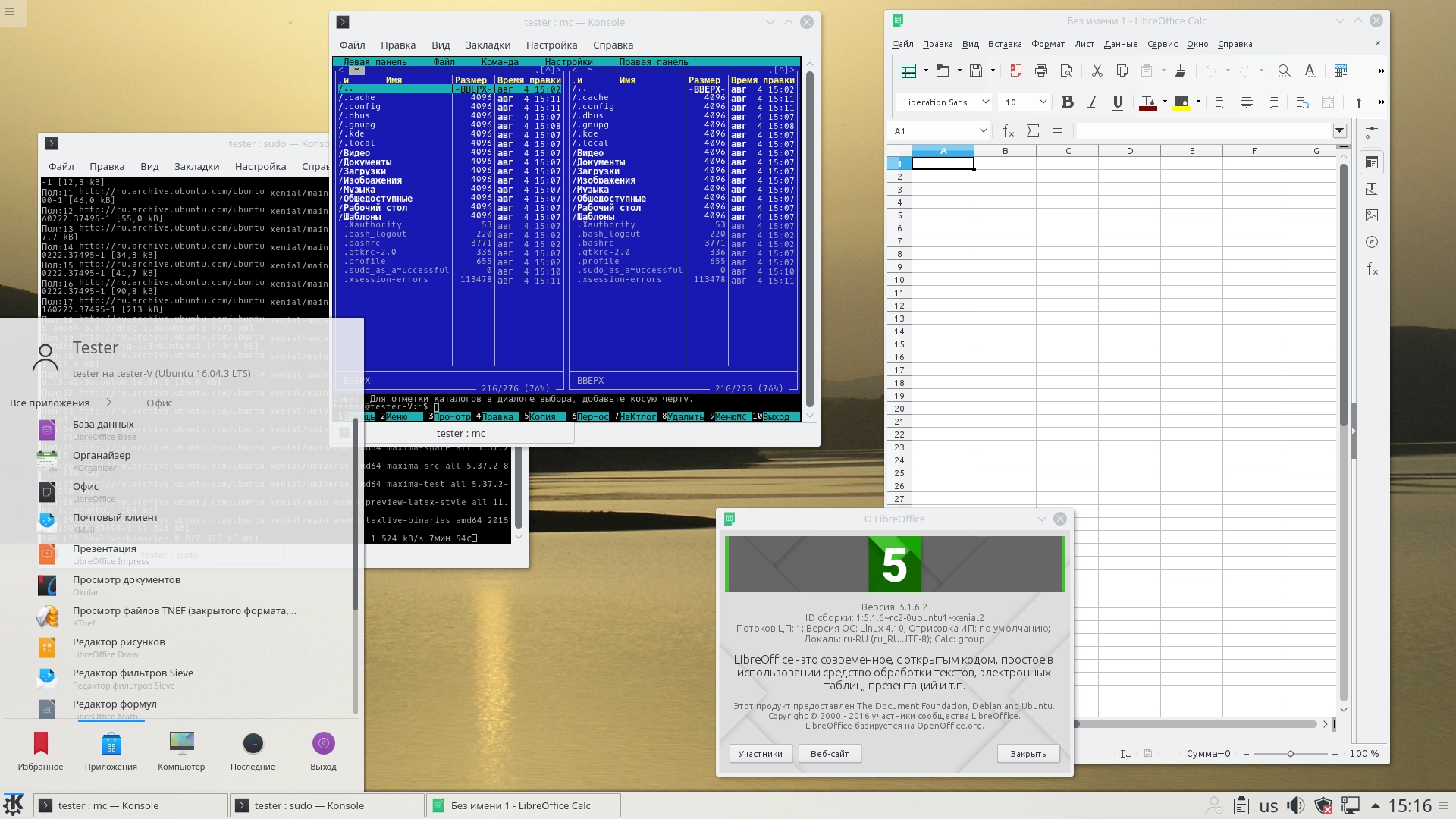Open the Формат menu in Calc

click(x=1048, y=44)
